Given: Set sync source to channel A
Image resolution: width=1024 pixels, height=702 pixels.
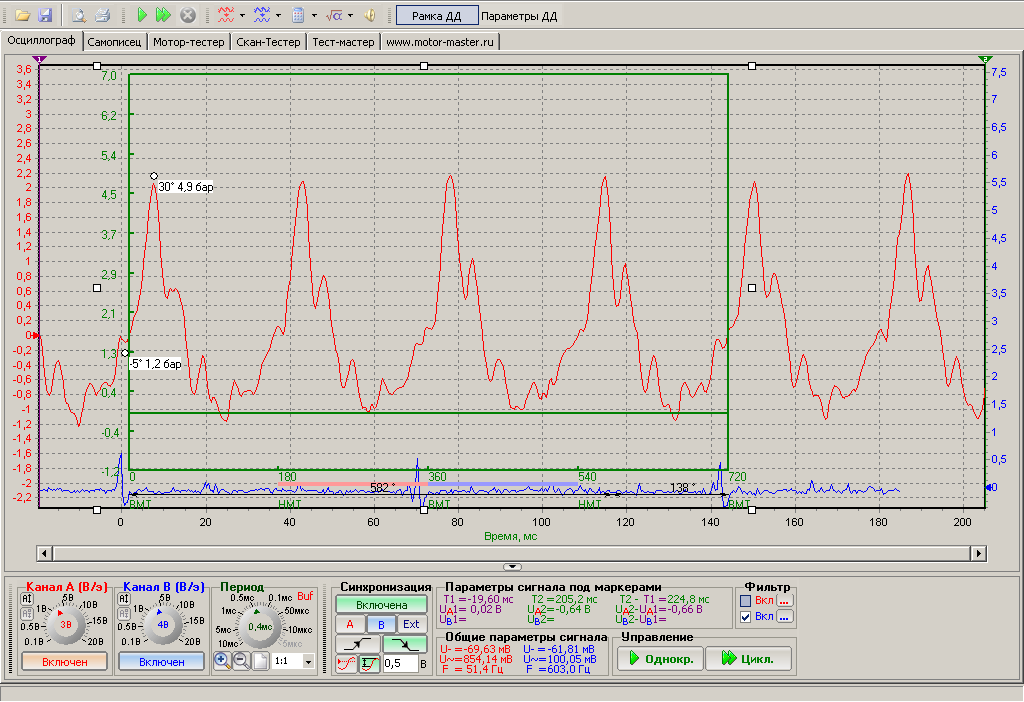Looking at the screenshot, I should pos(349,624).
